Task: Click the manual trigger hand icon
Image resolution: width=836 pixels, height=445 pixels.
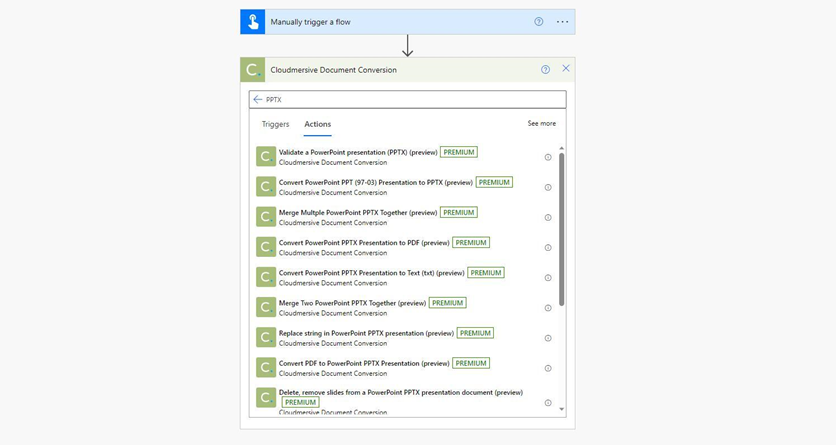Action: tap(252, 22)
